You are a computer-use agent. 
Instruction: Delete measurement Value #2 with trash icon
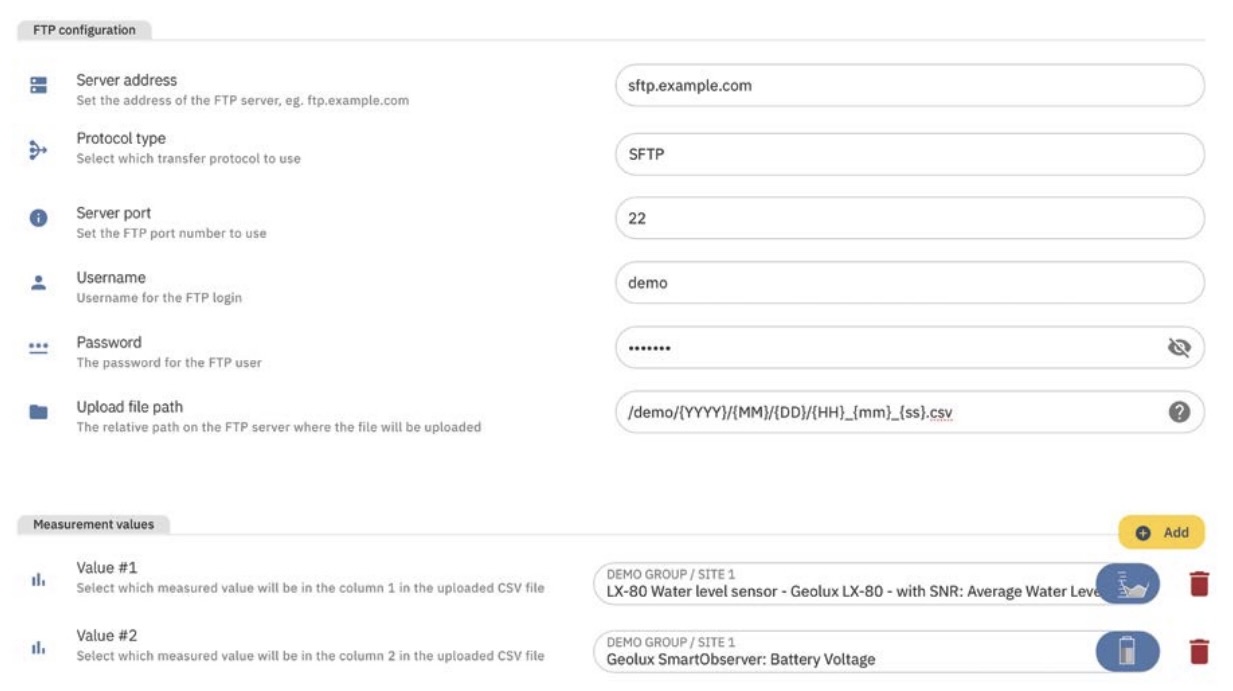click(x=1199, y=652)
